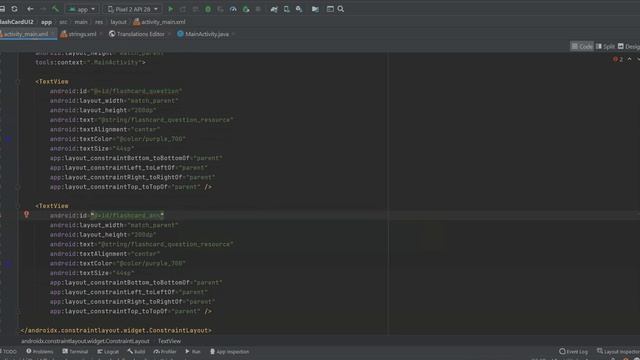
Task: Open the AVD Manager device icon
Action: point(287,9)
